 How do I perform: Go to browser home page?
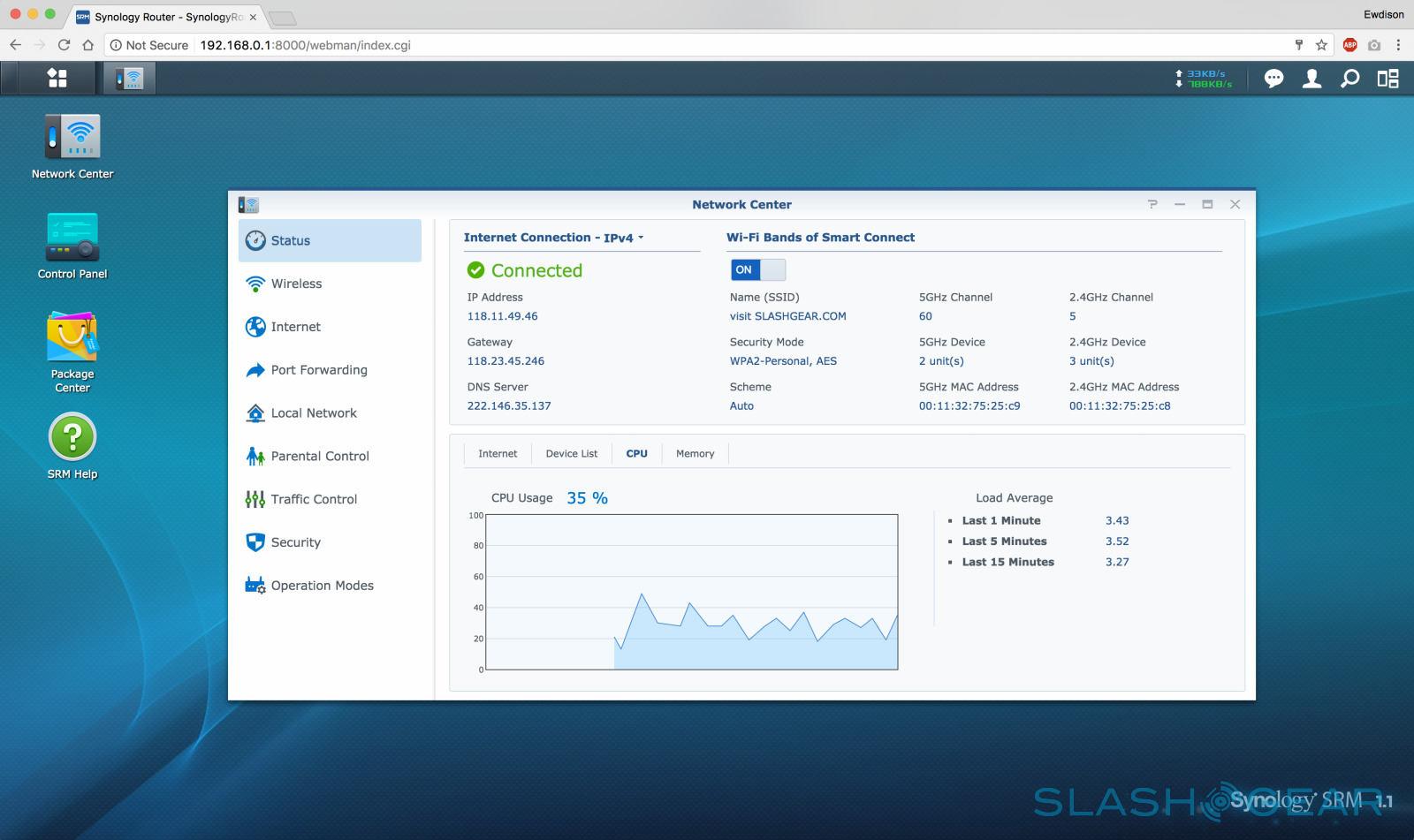(x=87, y=45)
